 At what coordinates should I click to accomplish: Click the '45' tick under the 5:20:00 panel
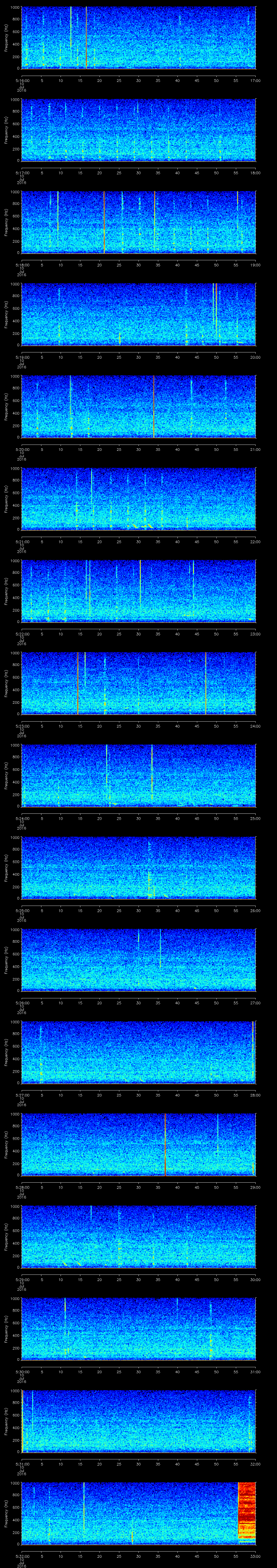[197, 449]
